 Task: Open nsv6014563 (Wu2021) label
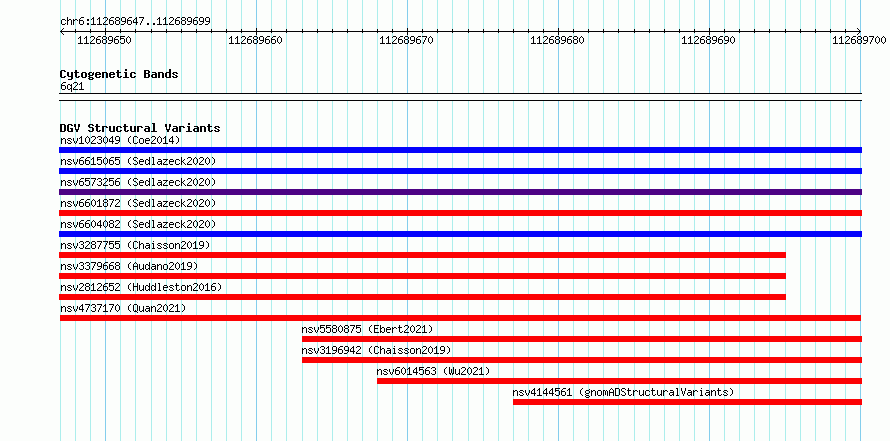pos(433,371)
